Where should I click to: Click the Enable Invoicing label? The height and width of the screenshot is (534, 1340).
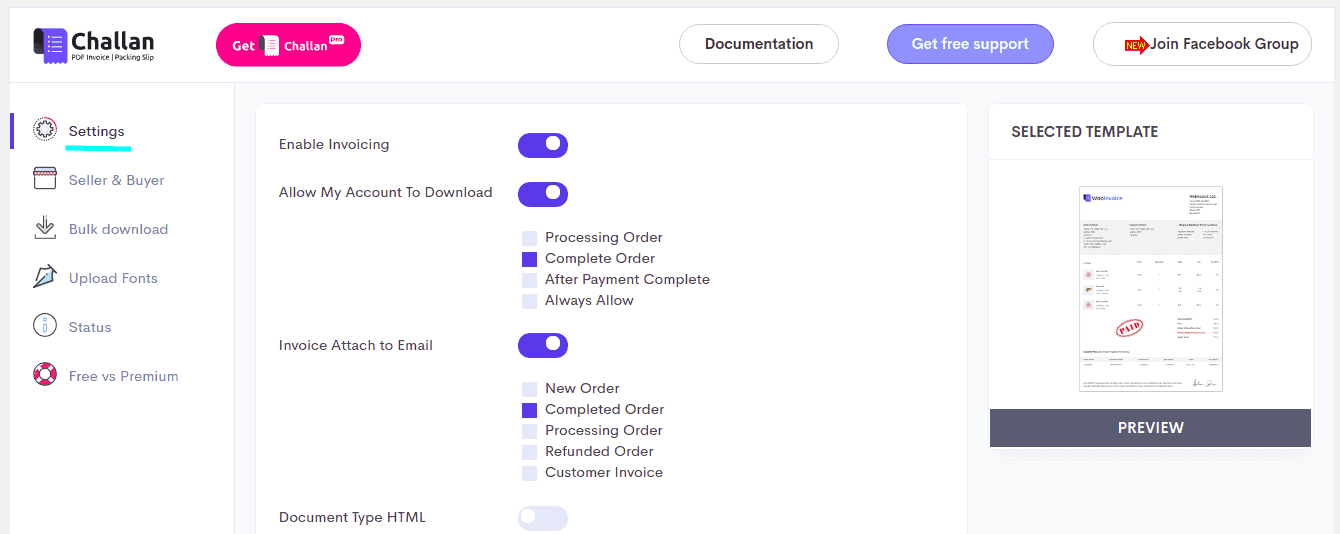tap(334, 144)
